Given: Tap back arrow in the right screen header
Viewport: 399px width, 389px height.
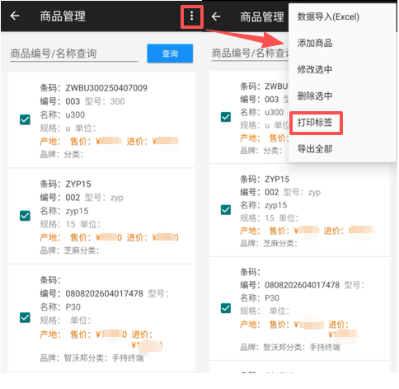Looking at the screenshot, I should click(x=216, y=16).
